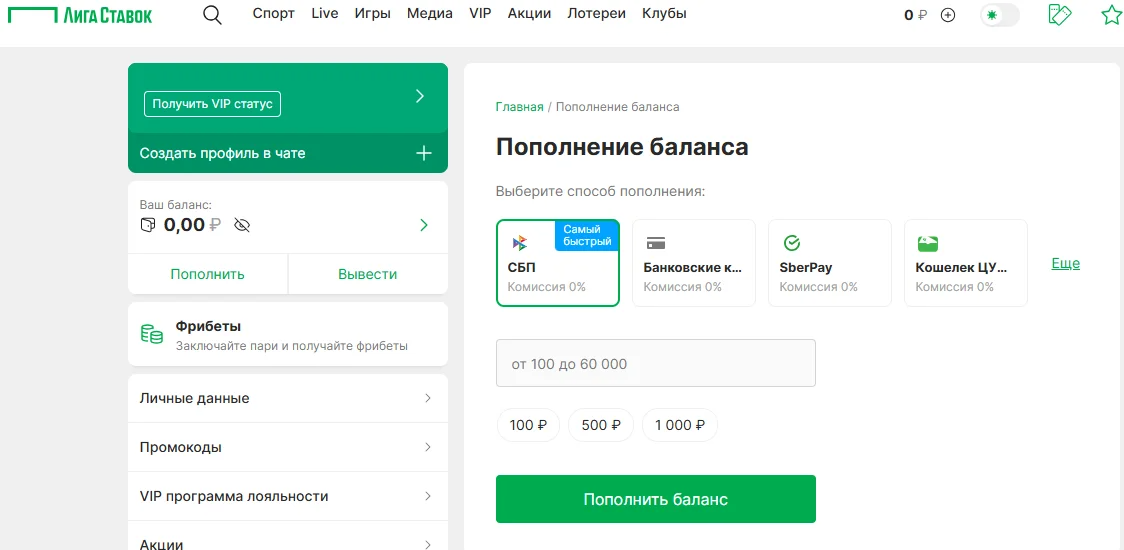Expand balance details with green chevron
Screen dimensions: 1124x550
point(424,225)
